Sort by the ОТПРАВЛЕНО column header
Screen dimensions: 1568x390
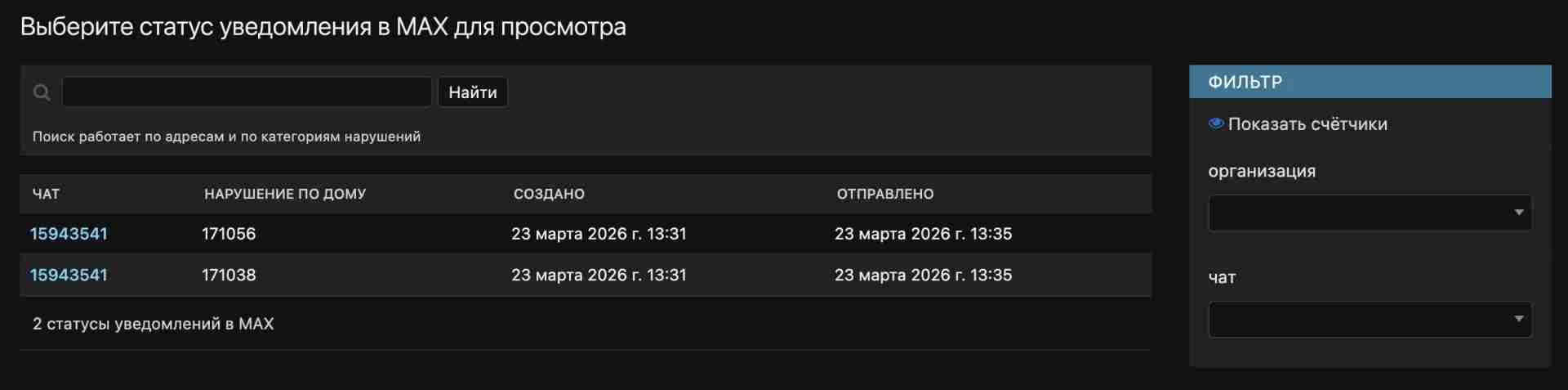tap(884, 194)
